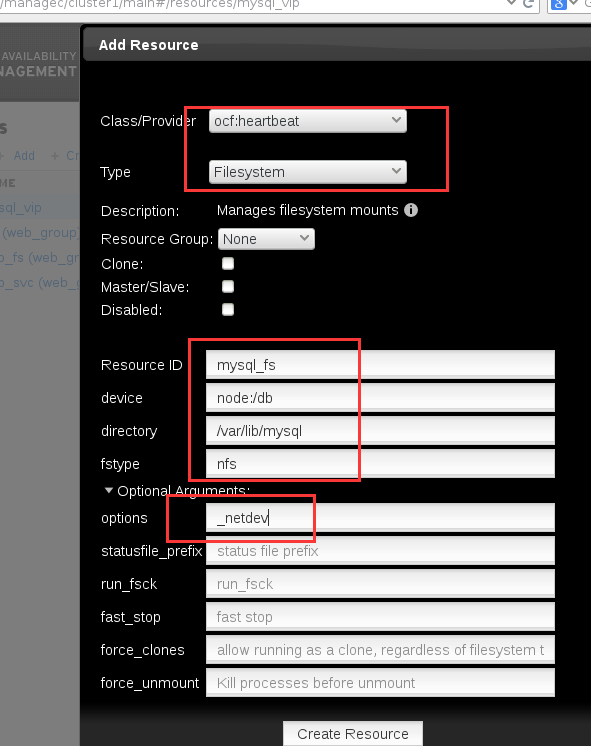Click the directory field /var/lib/mysql

coord(380,431)
